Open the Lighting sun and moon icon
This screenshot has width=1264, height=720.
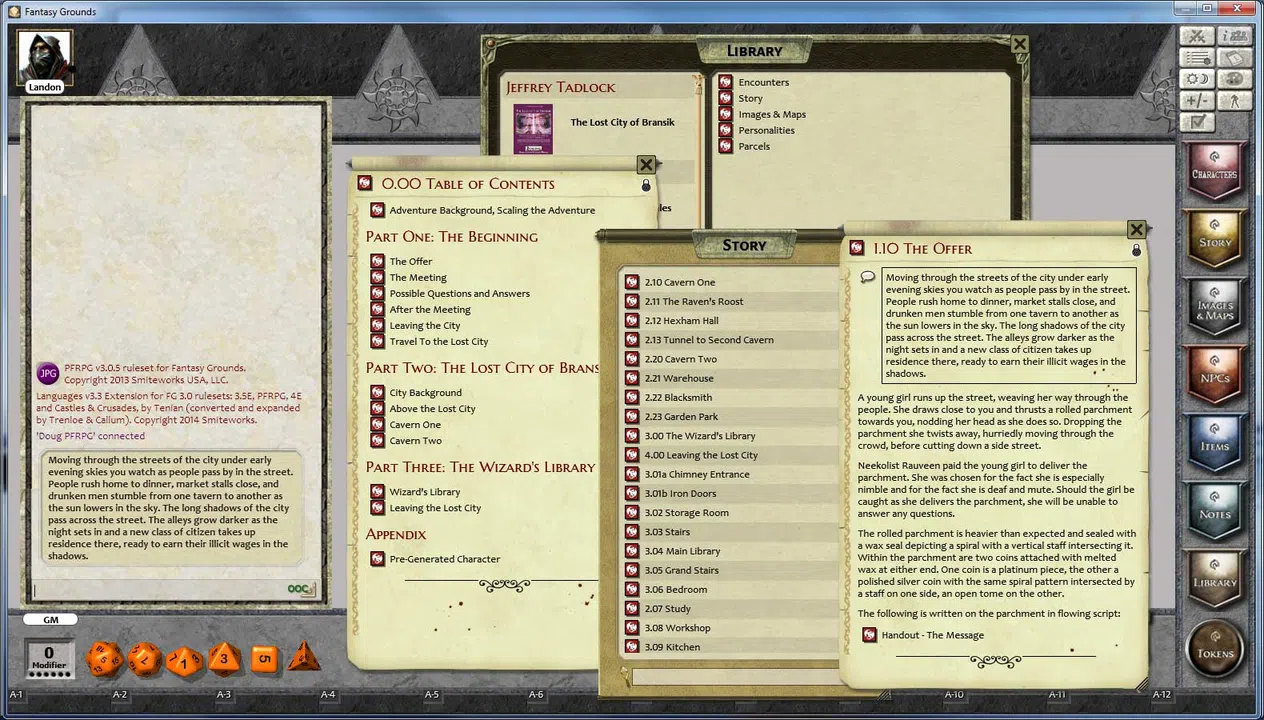pyautogui.click(x=1197, y=79)
